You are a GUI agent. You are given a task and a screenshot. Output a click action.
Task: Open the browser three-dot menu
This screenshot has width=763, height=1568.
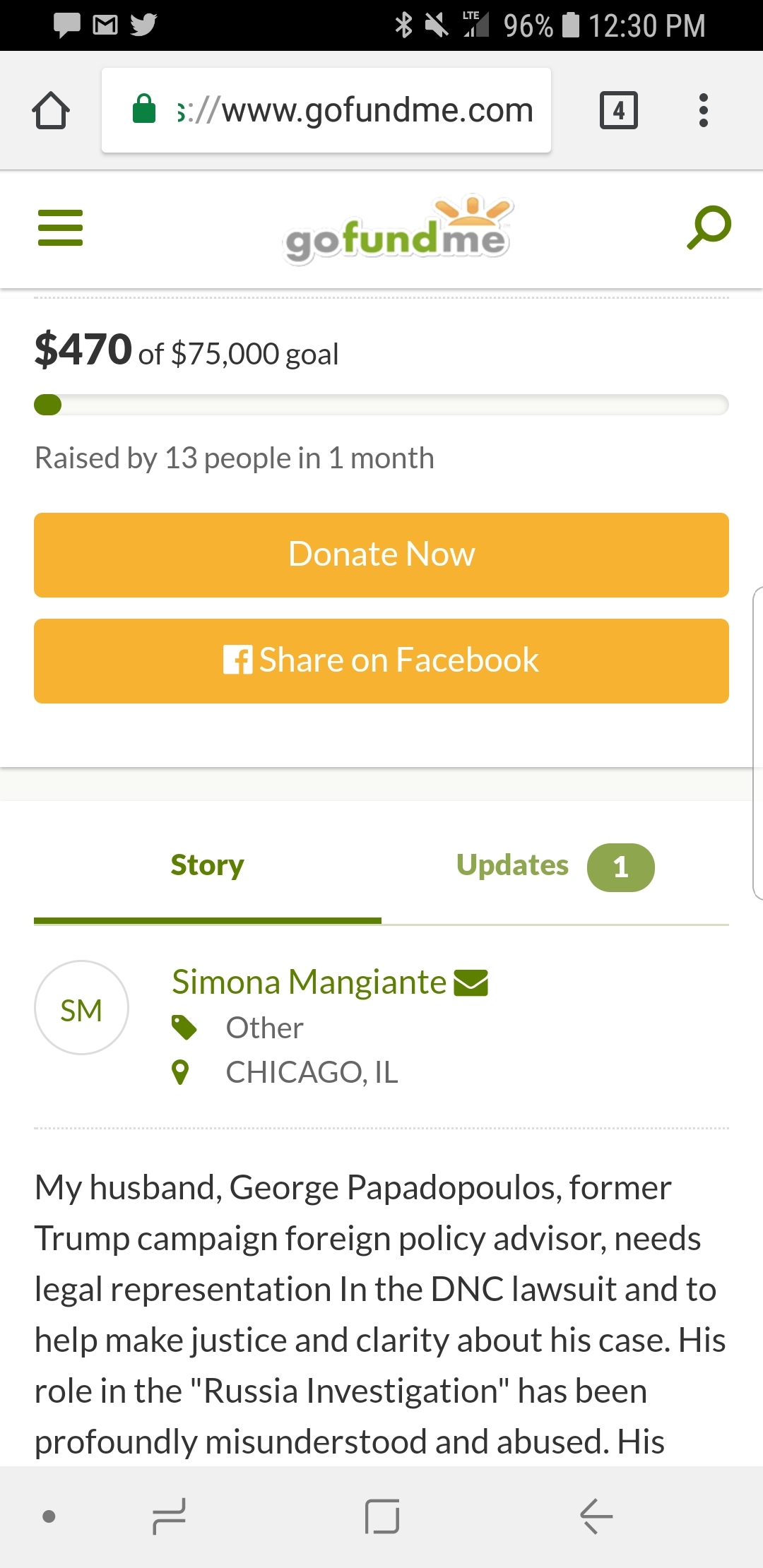pyautogui.click(x=703, y=110)
